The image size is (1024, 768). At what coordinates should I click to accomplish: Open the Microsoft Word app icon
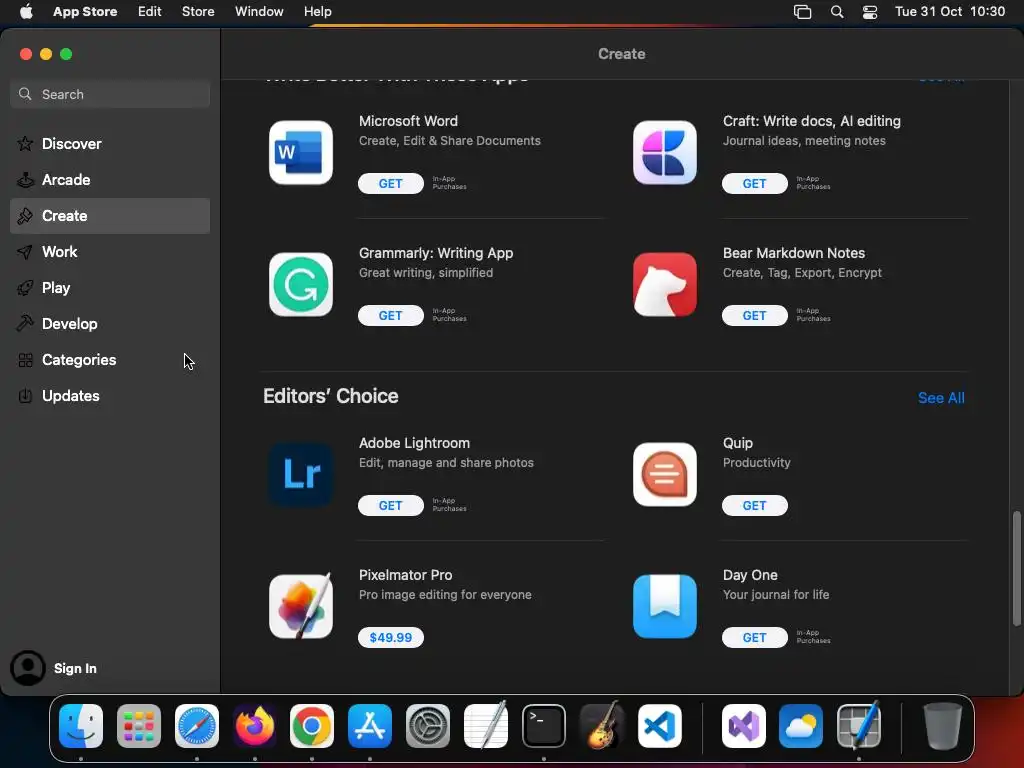click(300, 153)
